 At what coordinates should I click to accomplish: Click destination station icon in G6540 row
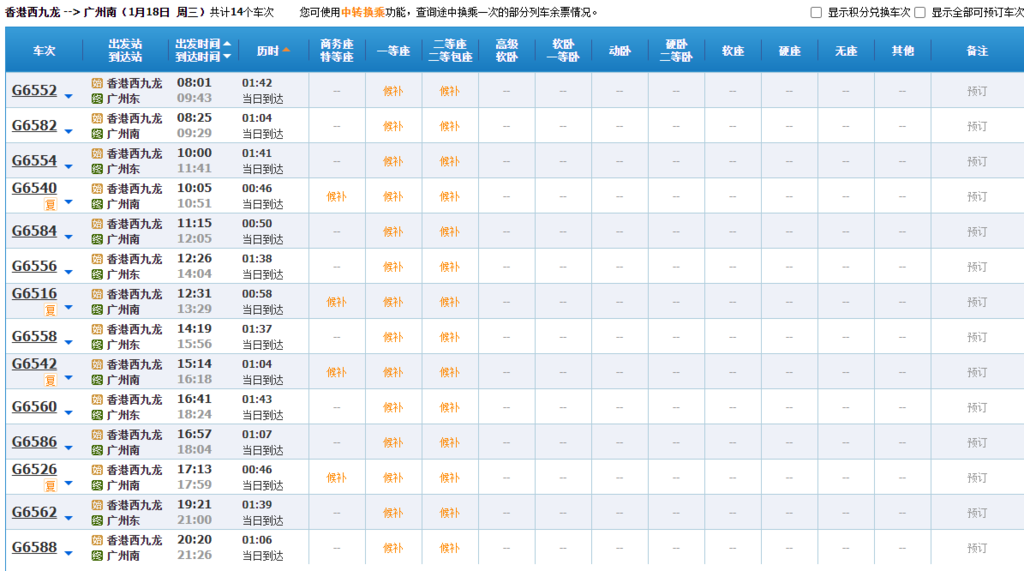[97, 204]
